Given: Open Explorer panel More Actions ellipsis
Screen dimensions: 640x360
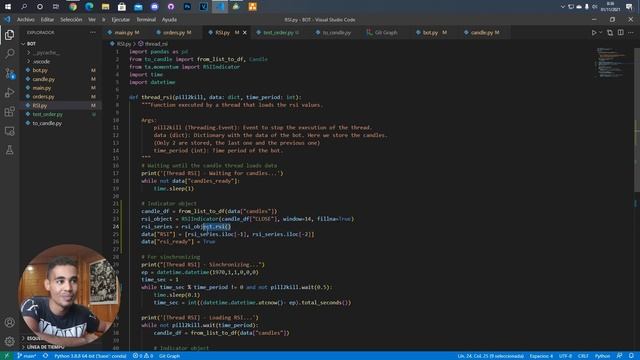Looking at the screenshot, I should click(93, 32).
